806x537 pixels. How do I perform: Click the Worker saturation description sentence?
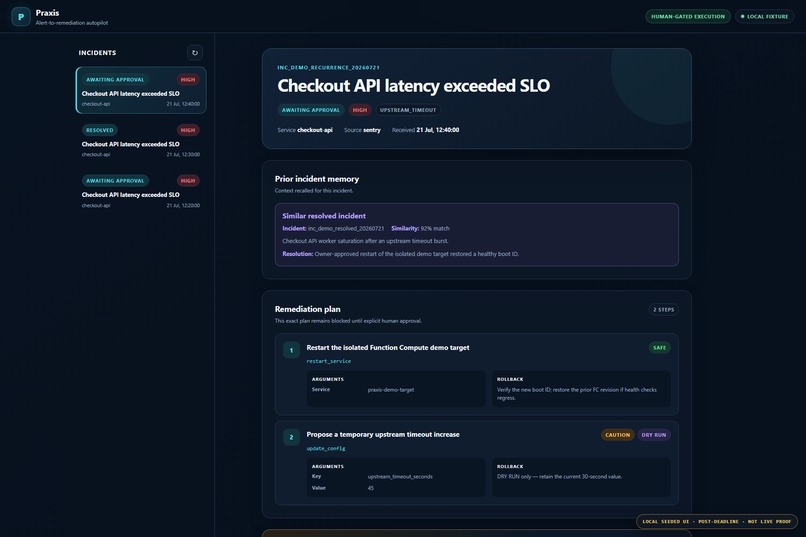pyautogui.click(x=365, y=241)
